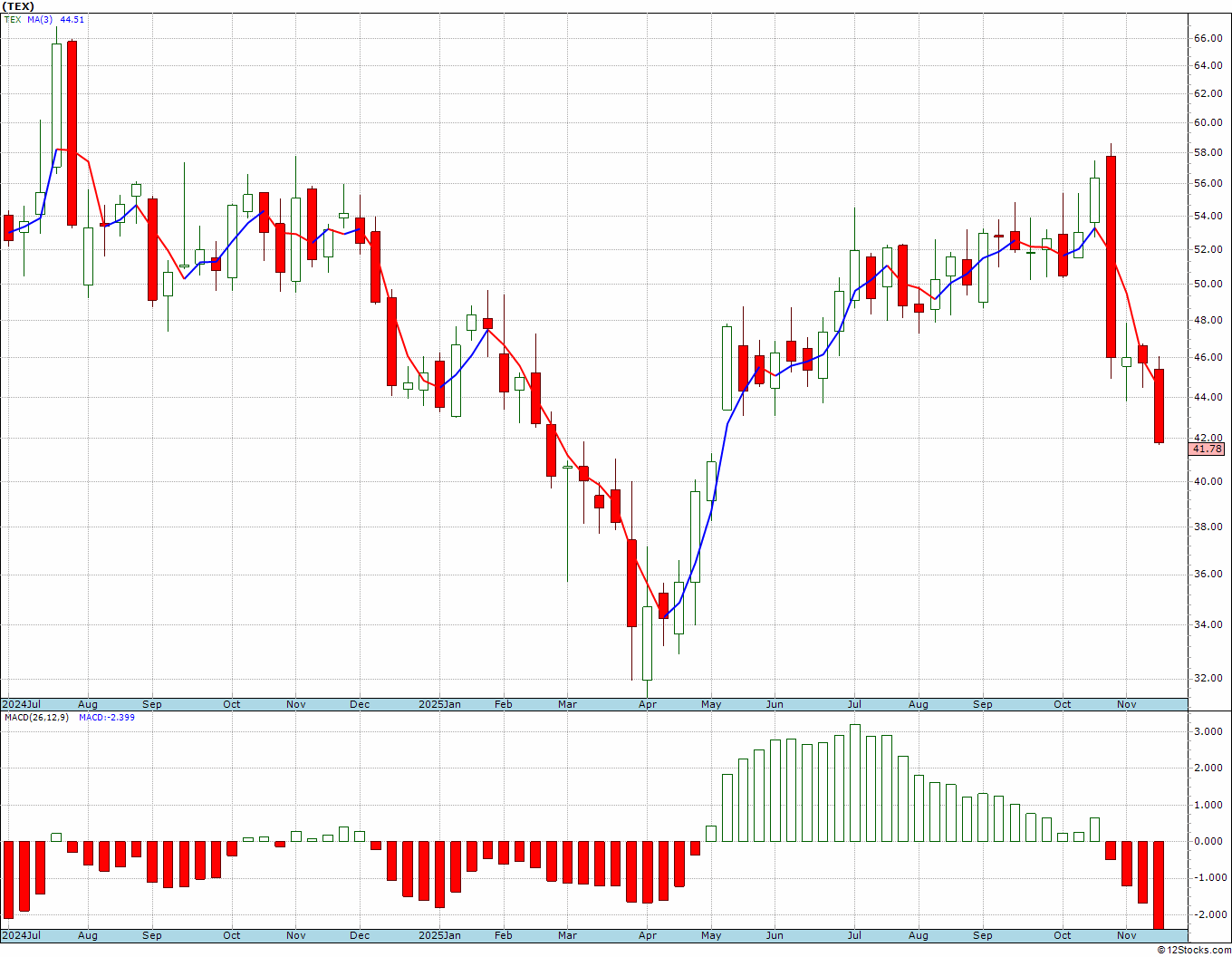Click Jun on the MACD panel time axis
This screenshot has width=1232, height=957.
[x=775, y=934]
